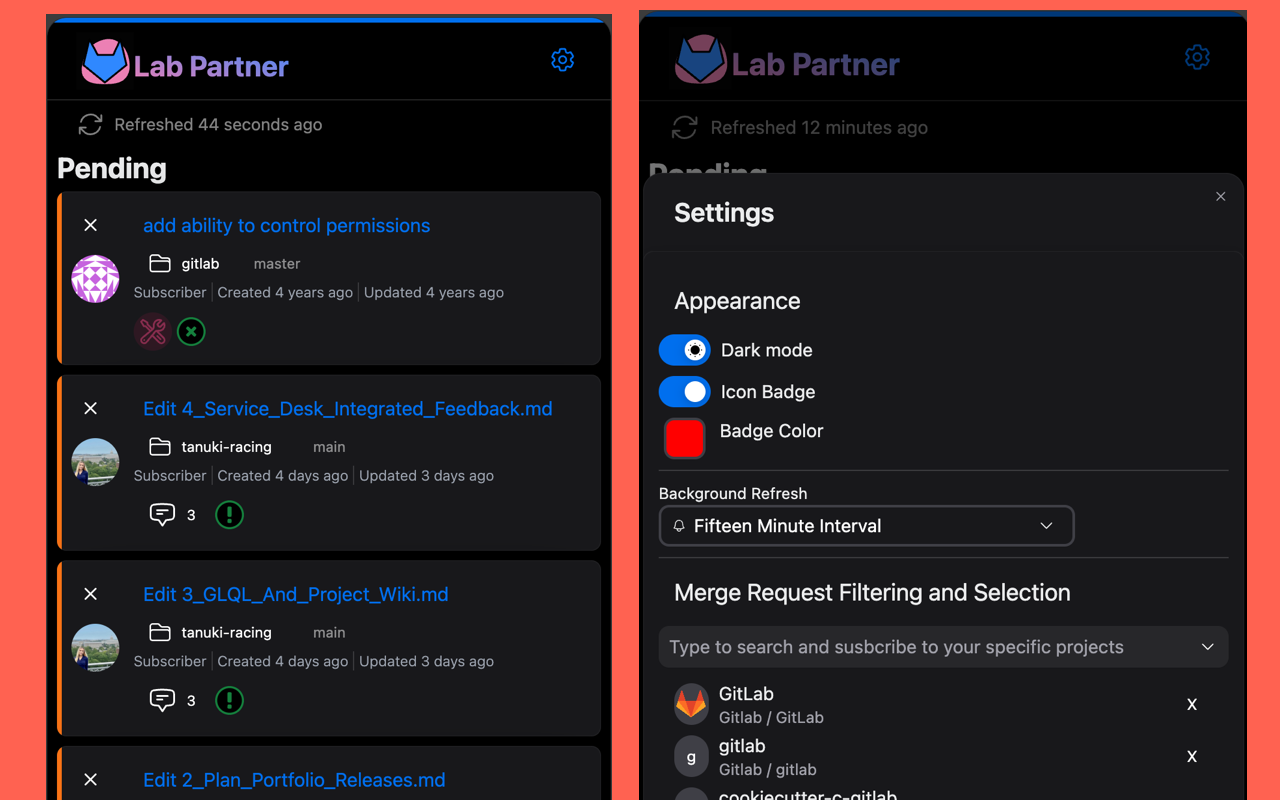Click the green approval icon on the GLQL card

[x=229, y=700]
